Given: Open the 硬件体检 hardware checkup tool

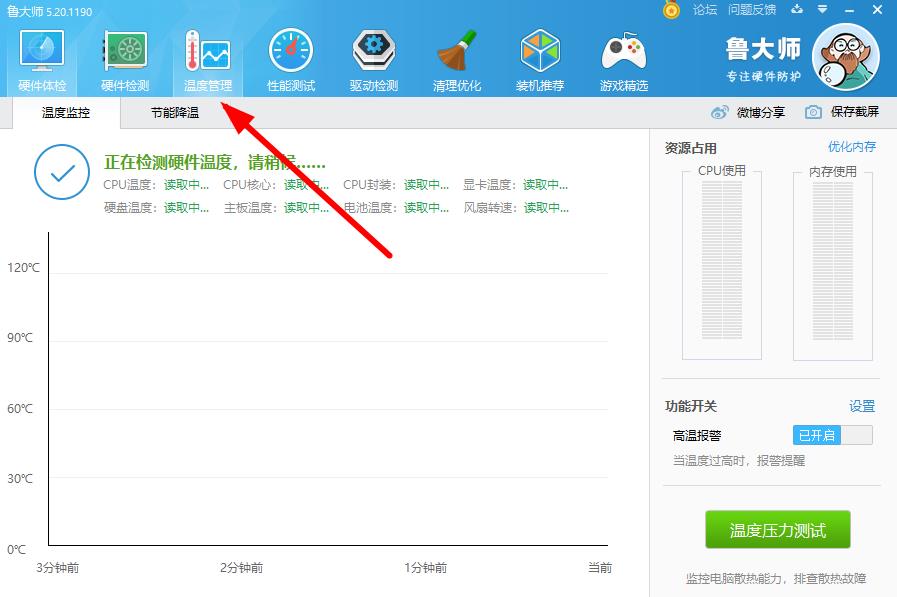Looking at the screenshot, I should [x=40, y=57].
